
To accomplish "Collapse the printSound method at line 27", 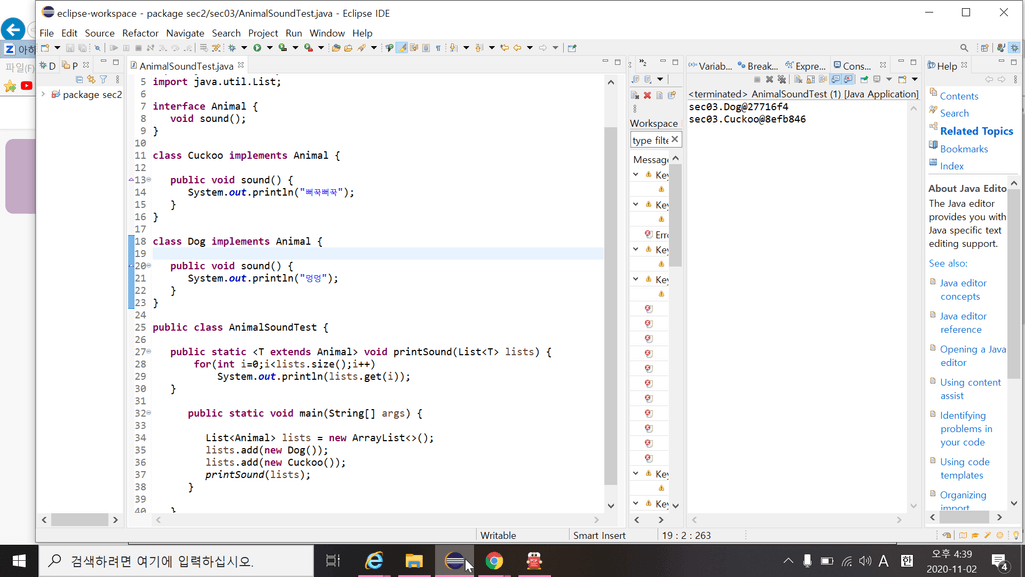I will (149, 352).
